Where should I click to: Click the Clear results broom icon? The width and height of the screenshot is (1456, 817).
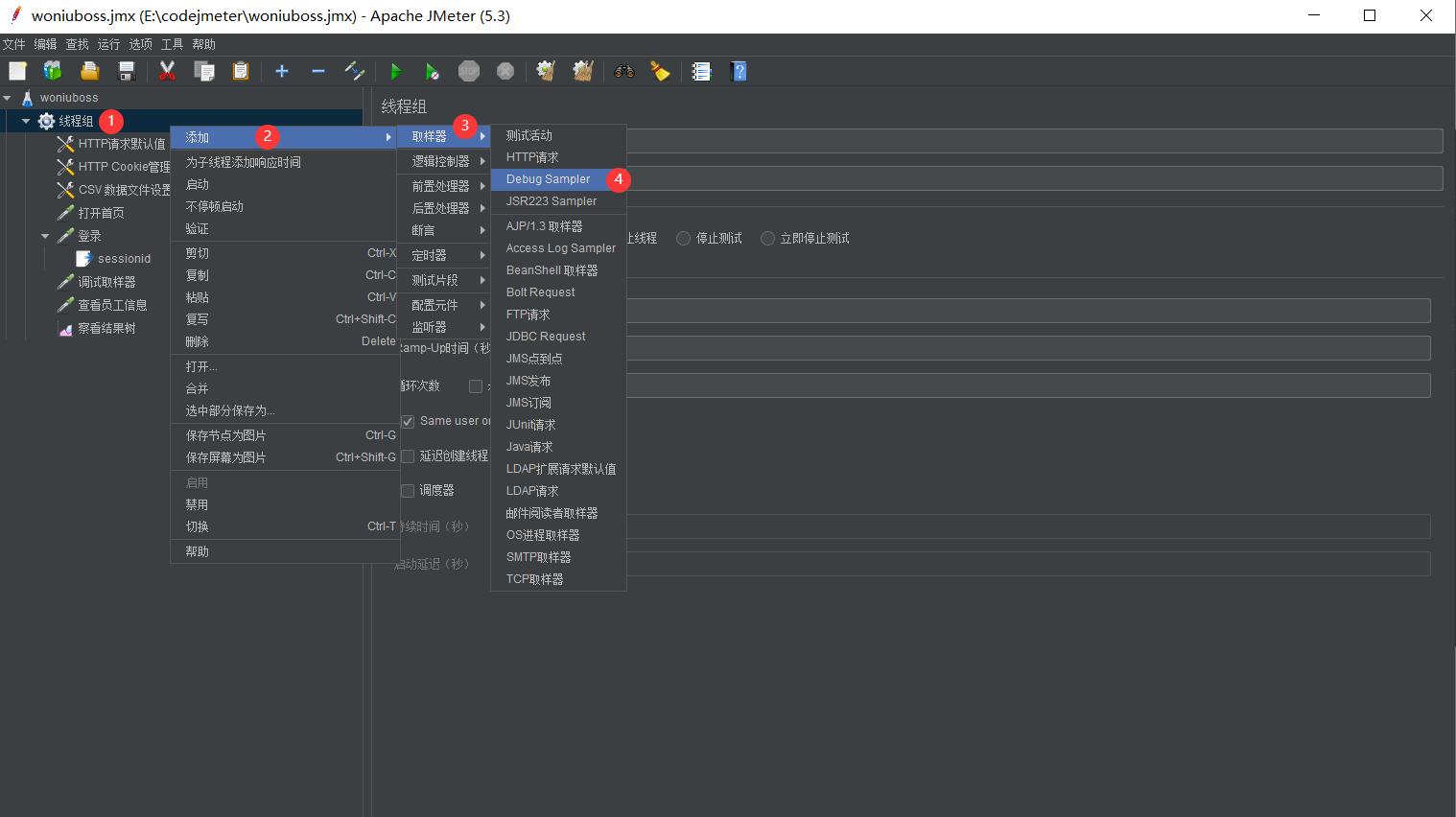[546, 71]
